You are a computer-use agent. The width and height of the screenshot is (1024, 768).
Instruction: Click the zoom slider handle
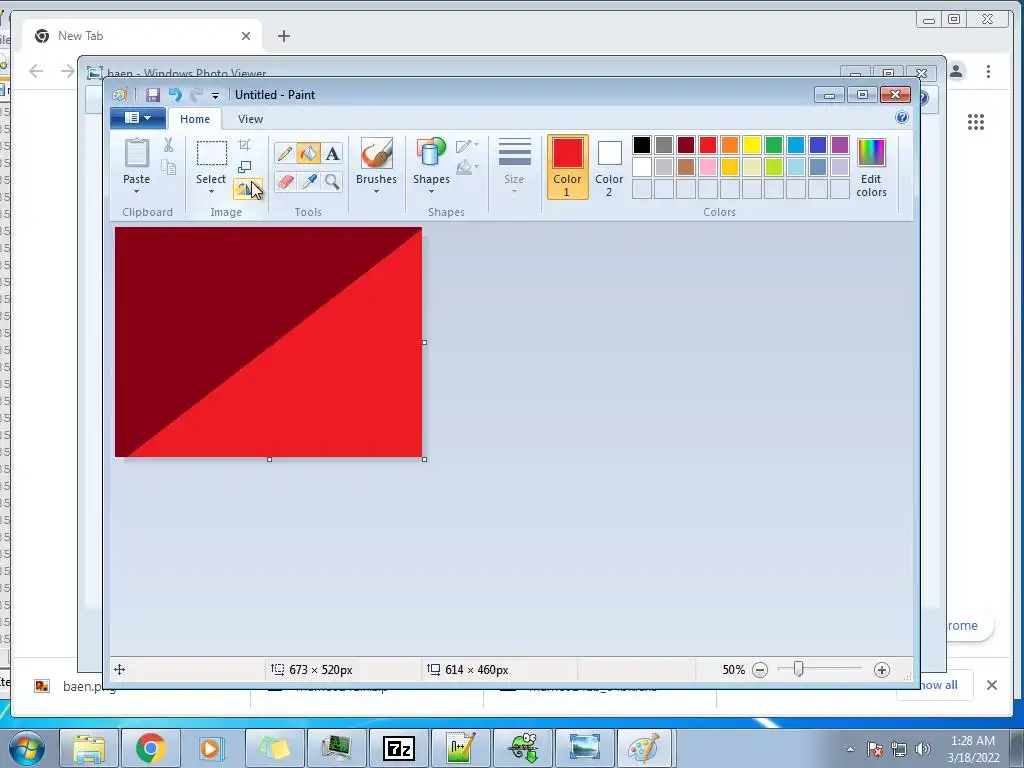click(798, 669)
